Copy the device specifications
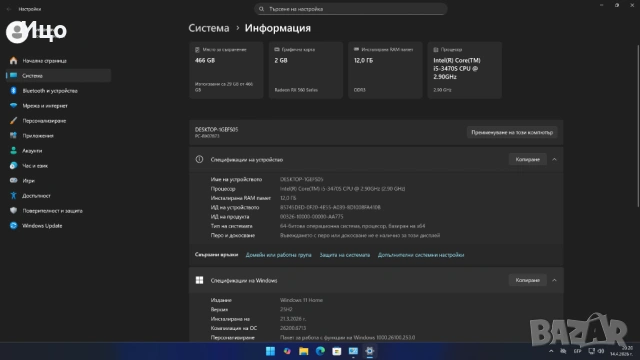 point(527,160)
